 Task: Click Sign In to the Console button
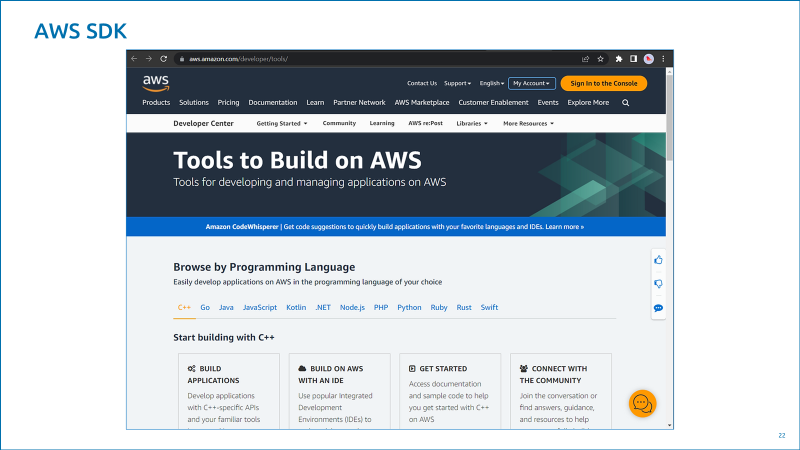604,83
